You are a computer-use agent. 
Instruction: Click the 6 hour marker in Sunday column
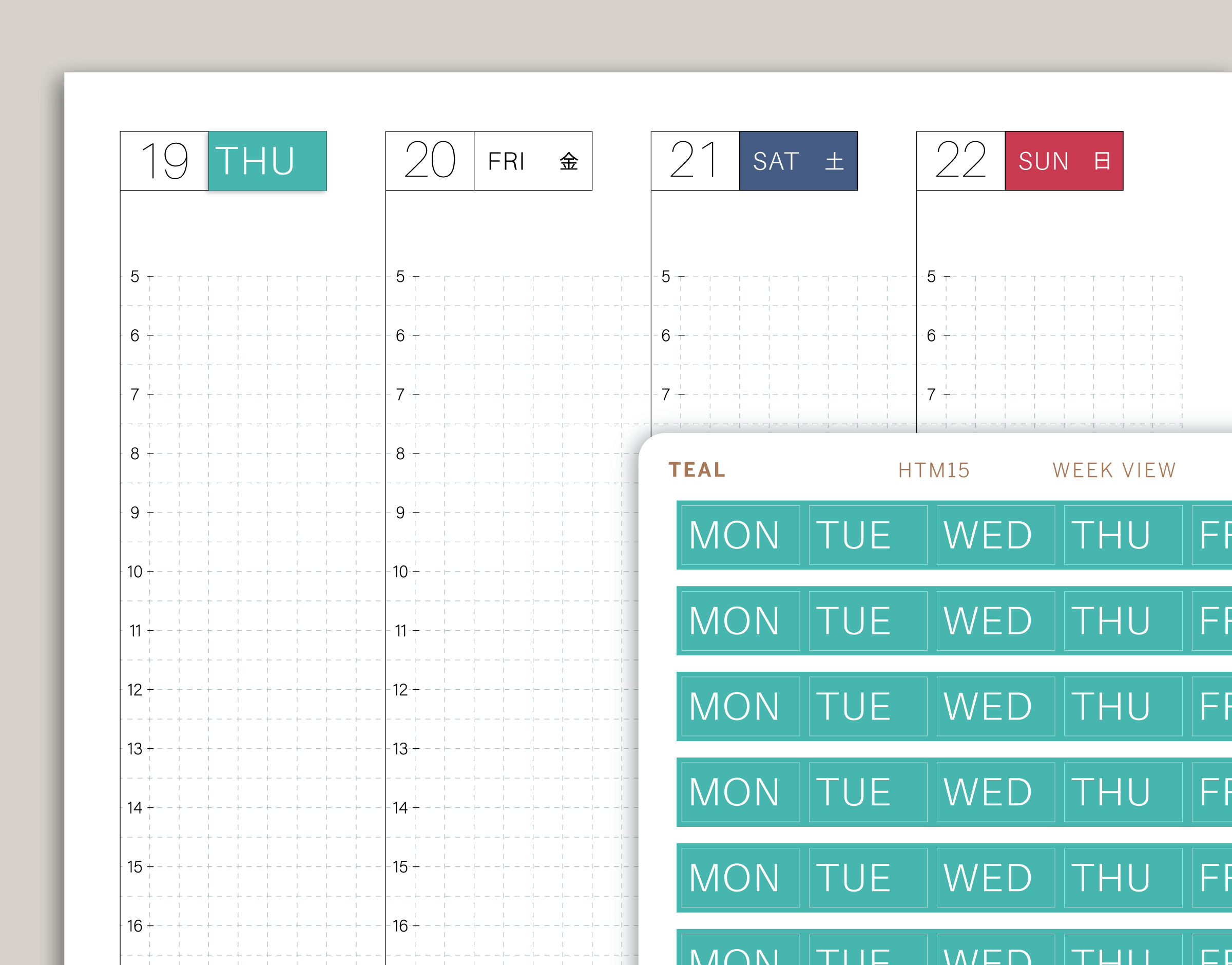[931, 335]
